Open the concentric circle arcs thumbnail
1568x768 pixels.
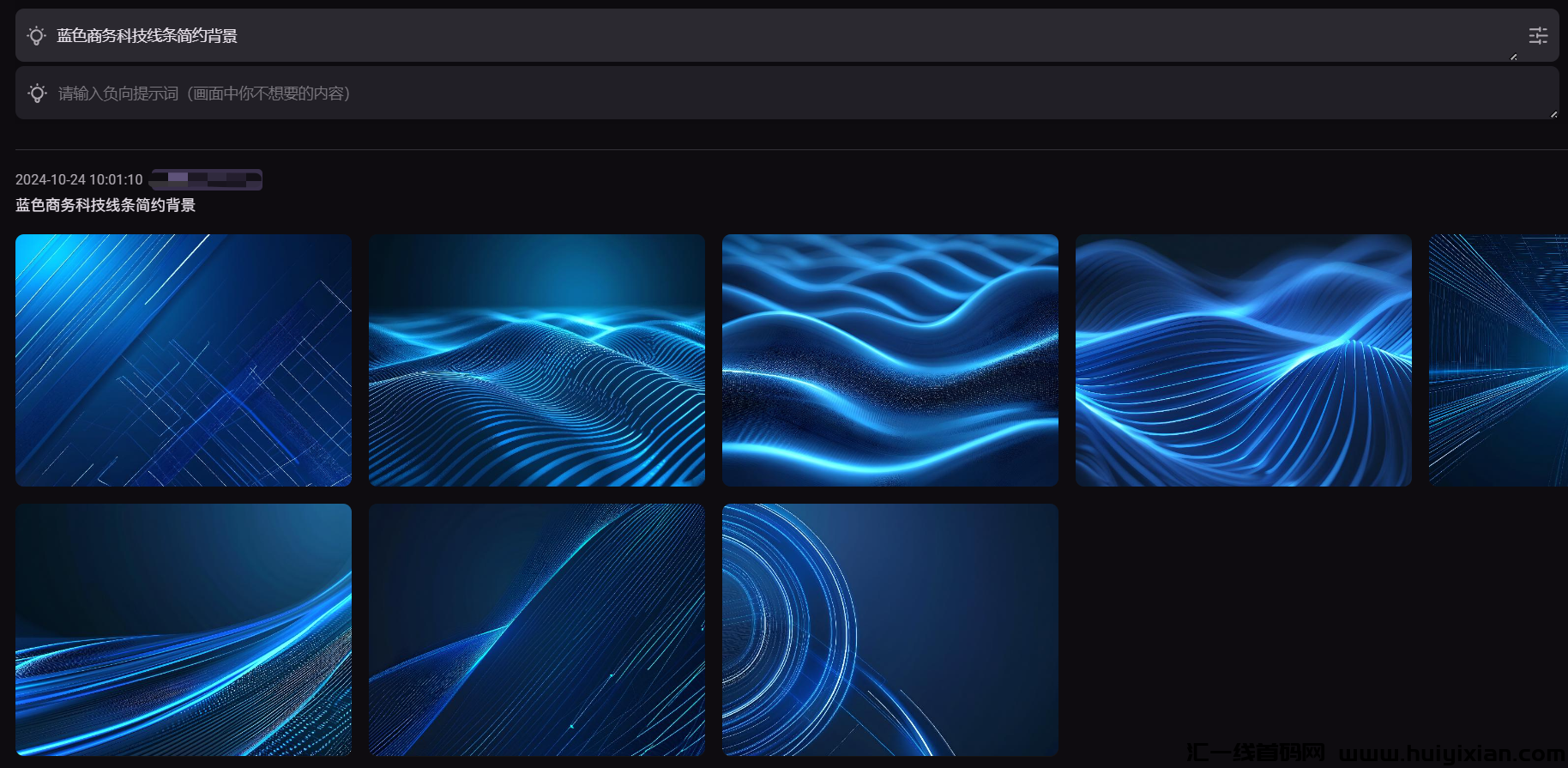pyautogui.click(x=890, y=630)
